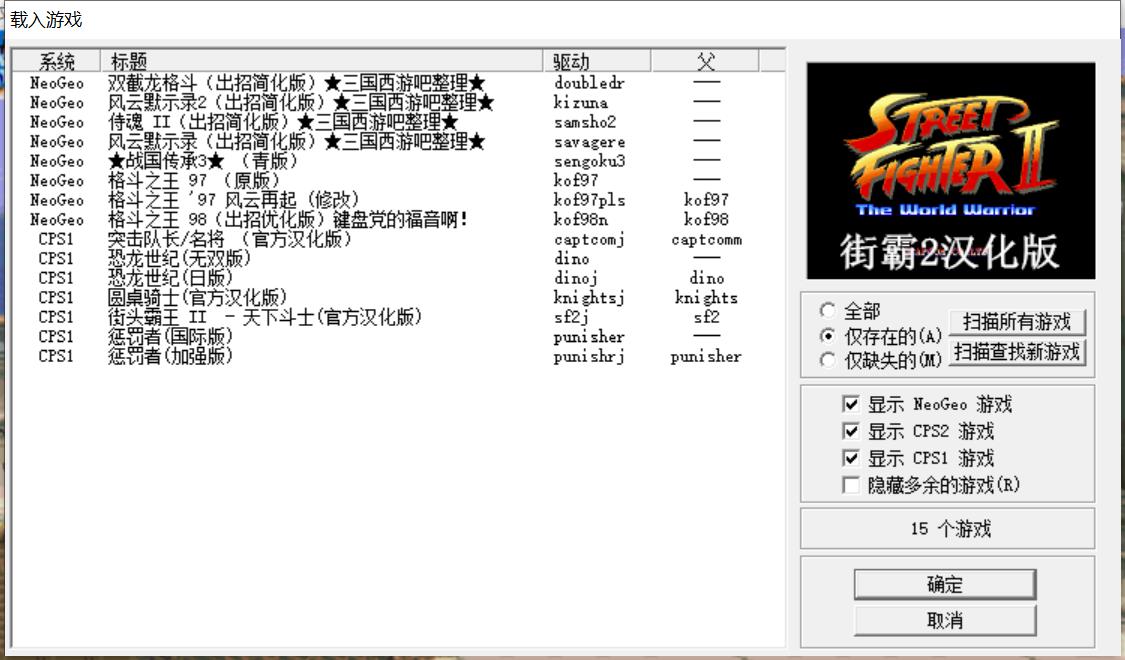This screenshot has width=1125, height=660.
Task: Toggle the 显示 CPS2 游戏 checkbox
Action: click(851, 432)
